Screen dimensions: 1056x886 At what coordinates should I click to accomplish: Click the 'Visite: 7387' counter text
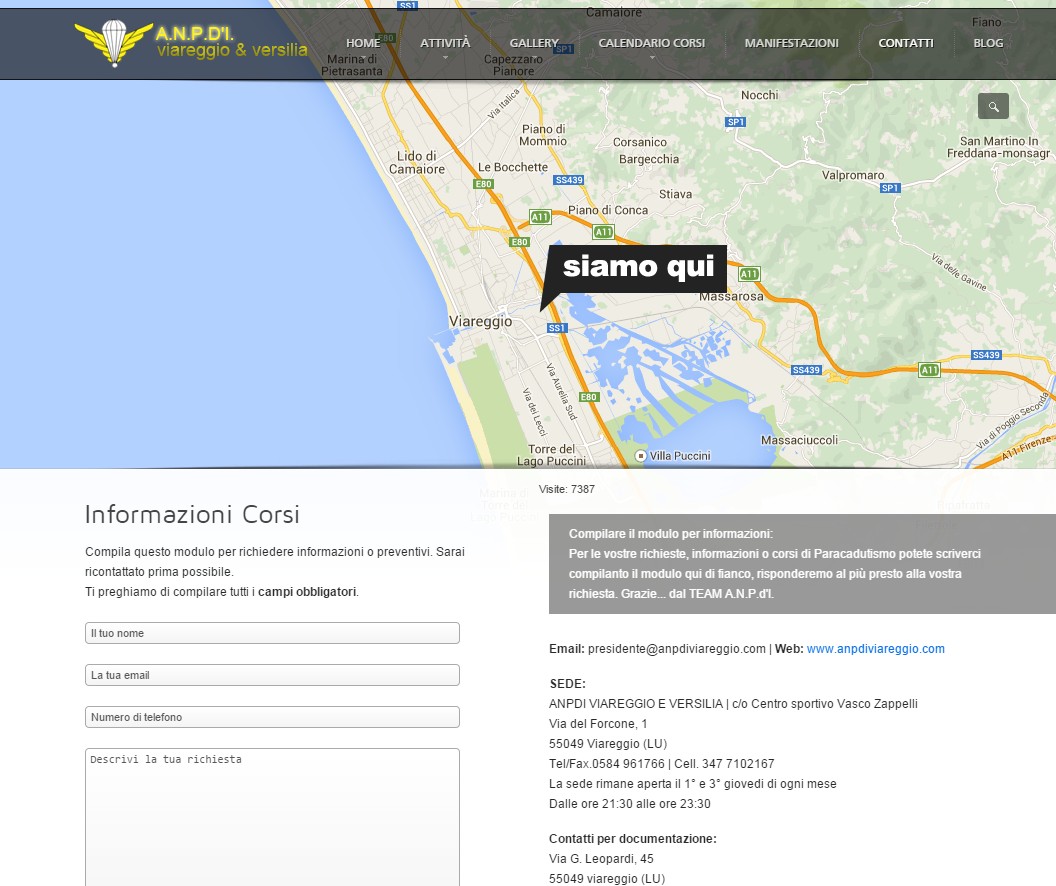click(566, 489)
